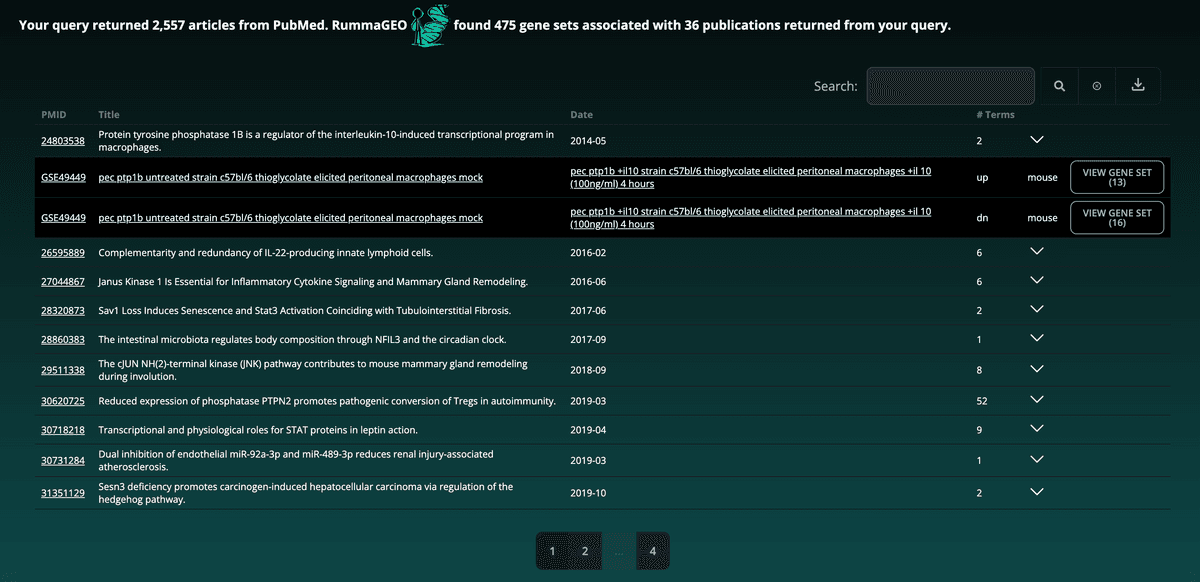Go to page 4 of results

coord(653,551)
